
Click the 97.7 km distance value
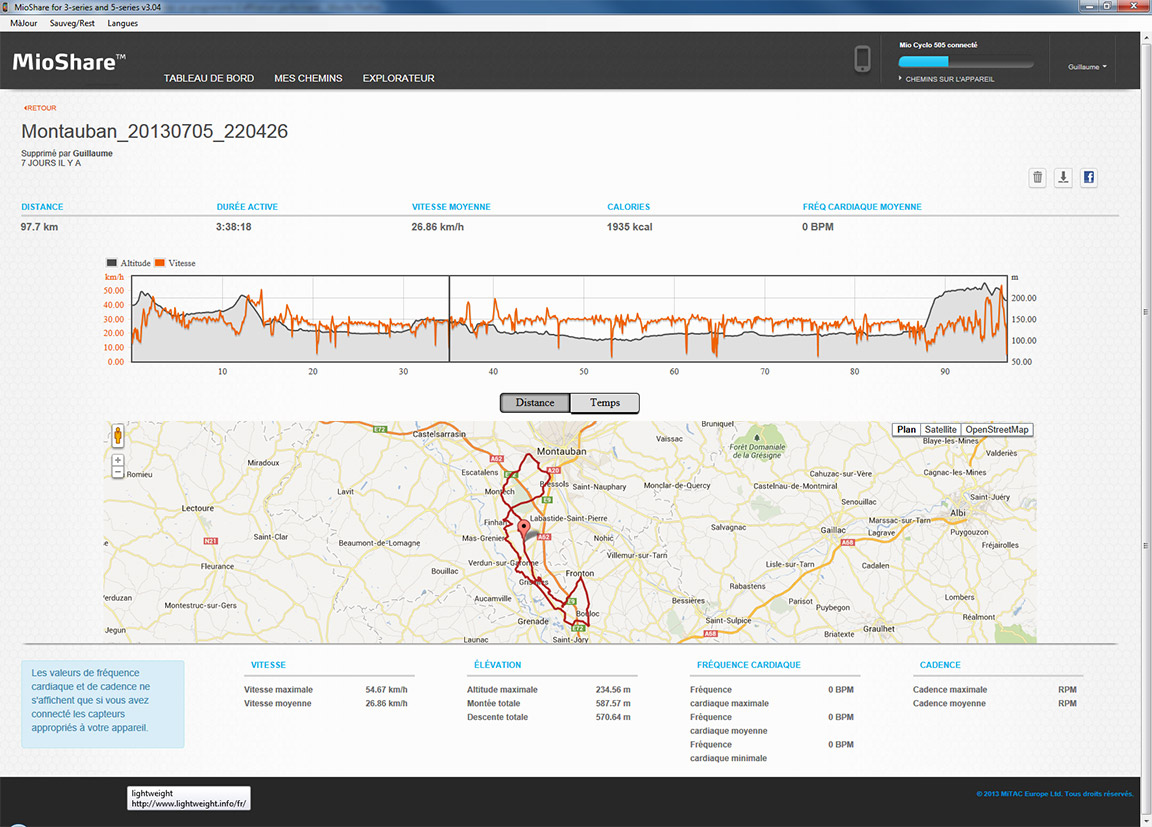(x=39, y=227)
